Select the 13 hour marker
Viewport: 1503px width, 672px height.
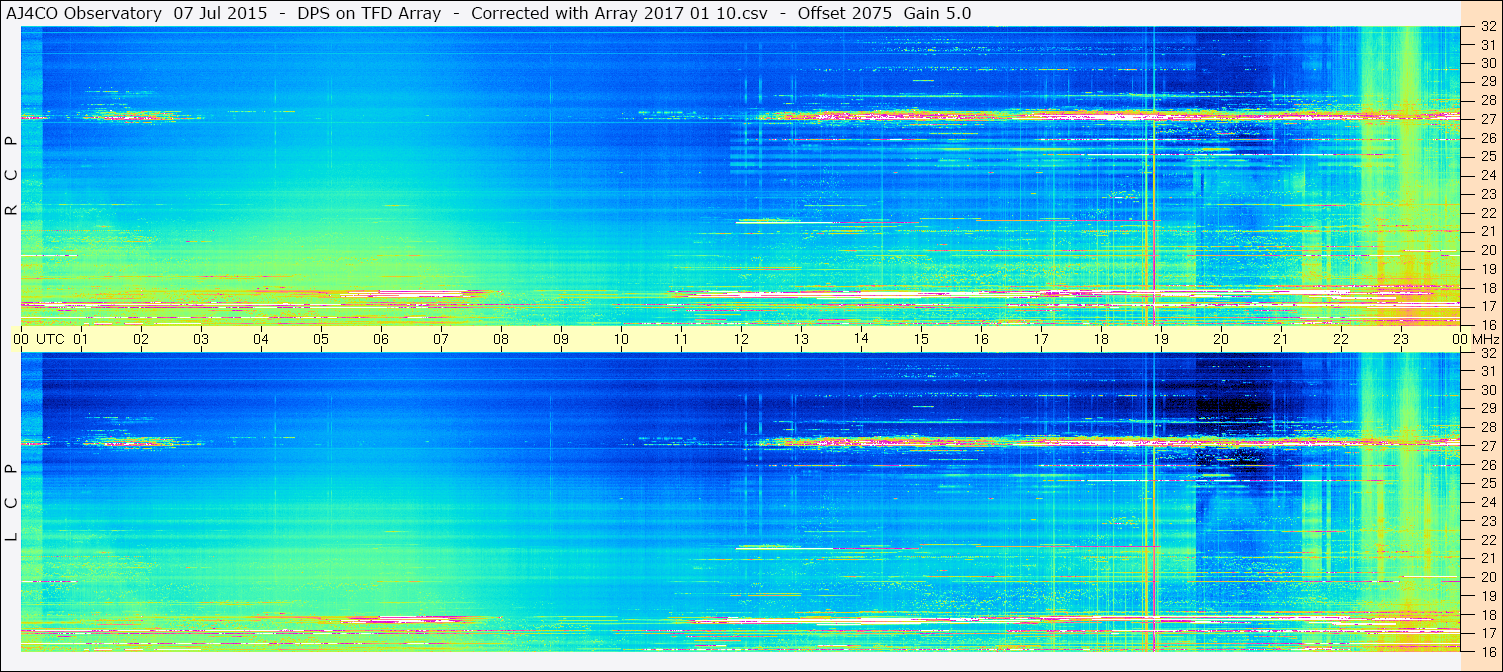tap(801, 339)
